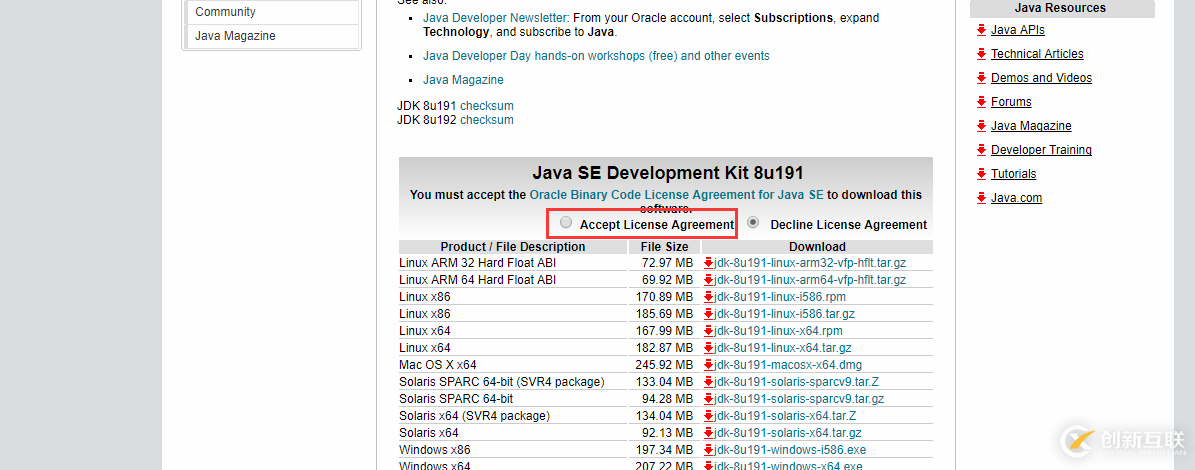Open Java Magazine link under Java Resources

[x=1031, y=126]
